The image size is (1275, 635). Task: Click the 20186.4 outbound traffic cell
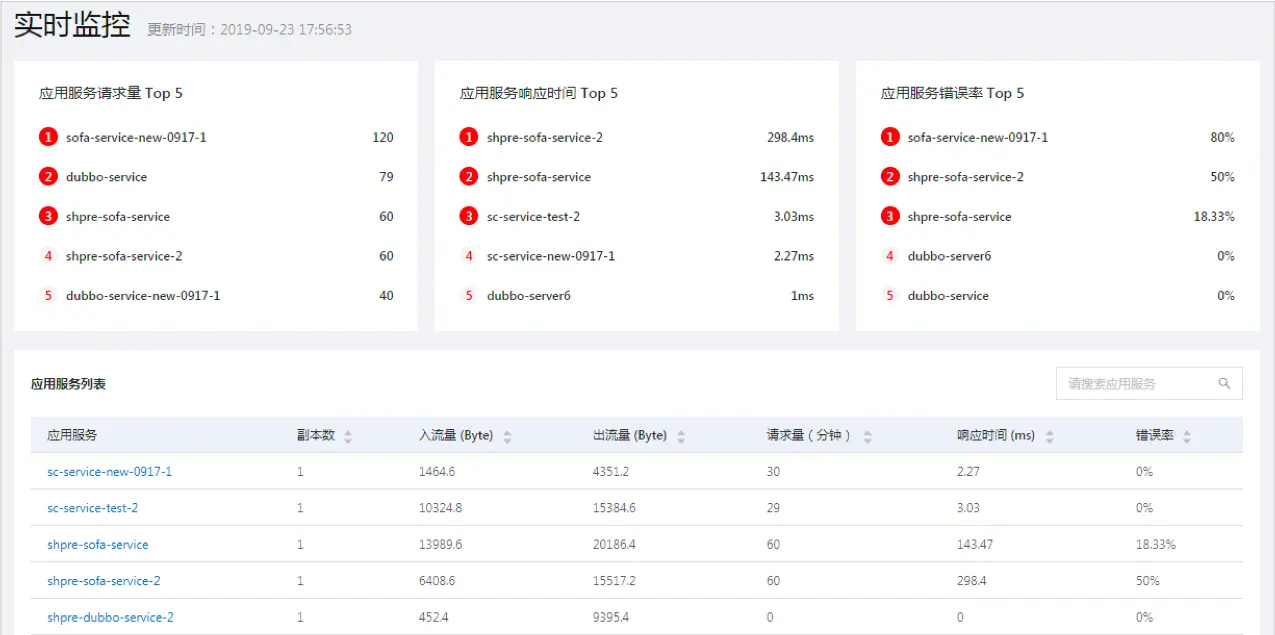pyautogui.click(x=614, y=545)
